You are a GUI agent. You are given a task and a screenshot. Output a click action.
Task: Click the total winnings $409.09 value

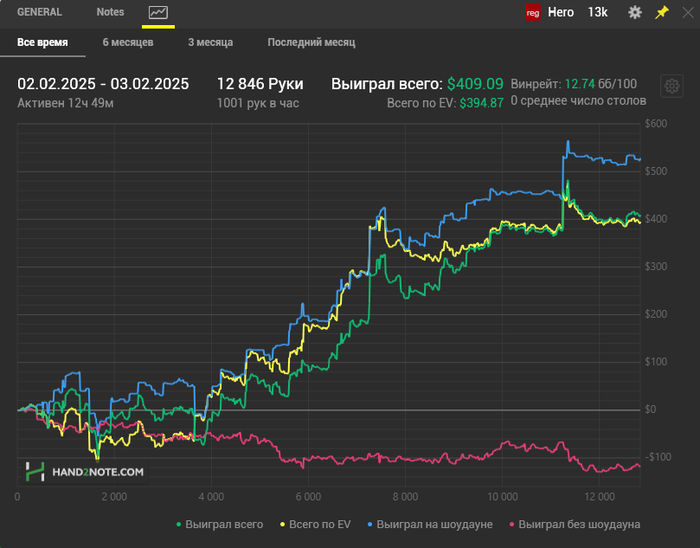[475, 84]
